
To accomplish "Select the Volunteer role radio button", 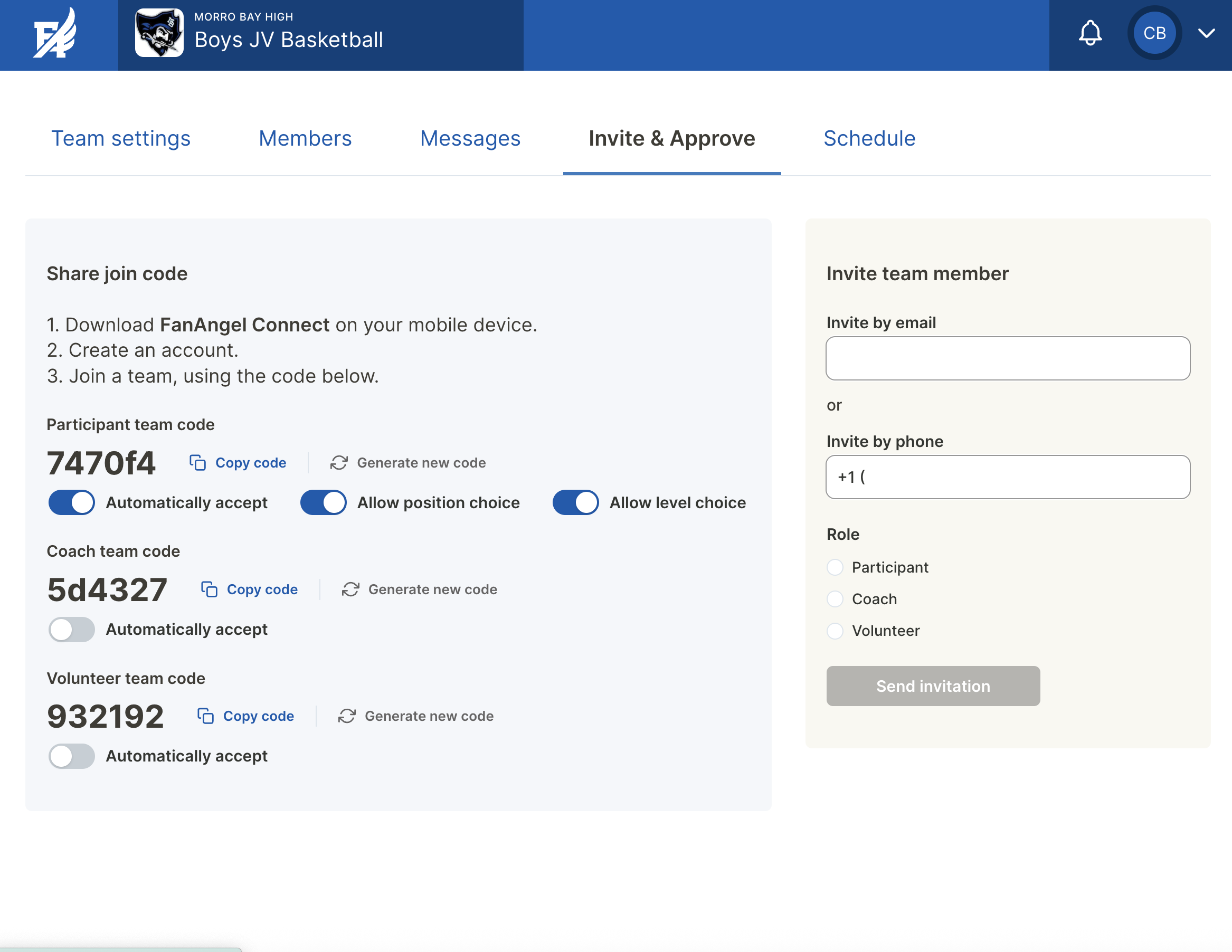I will pyautogui.click(x=835, y=631).
